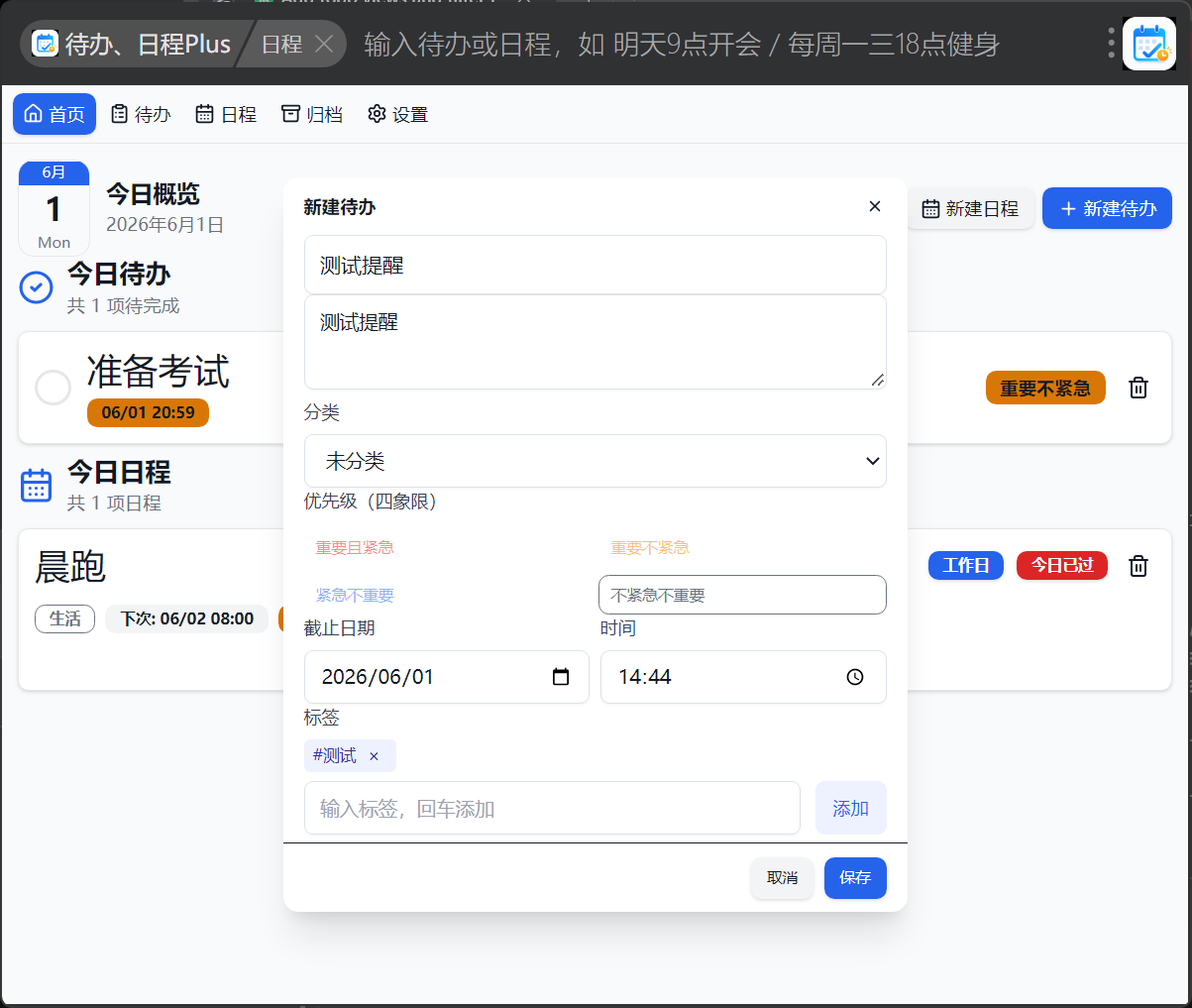The height and width of the screenshot is (1008, 1192).
Task: Click the 2026年6月1日 date text
Action: (164, 225)
